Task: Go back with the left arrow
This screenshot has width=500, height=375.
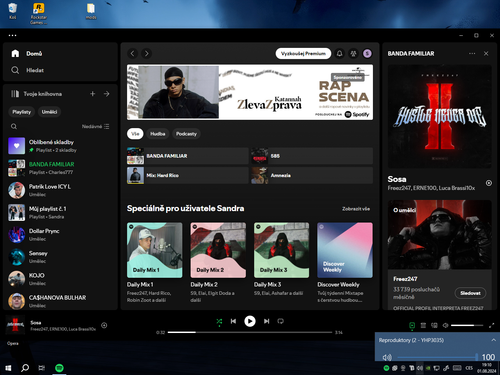Action: pyautogui.click(x=133, y=53)
